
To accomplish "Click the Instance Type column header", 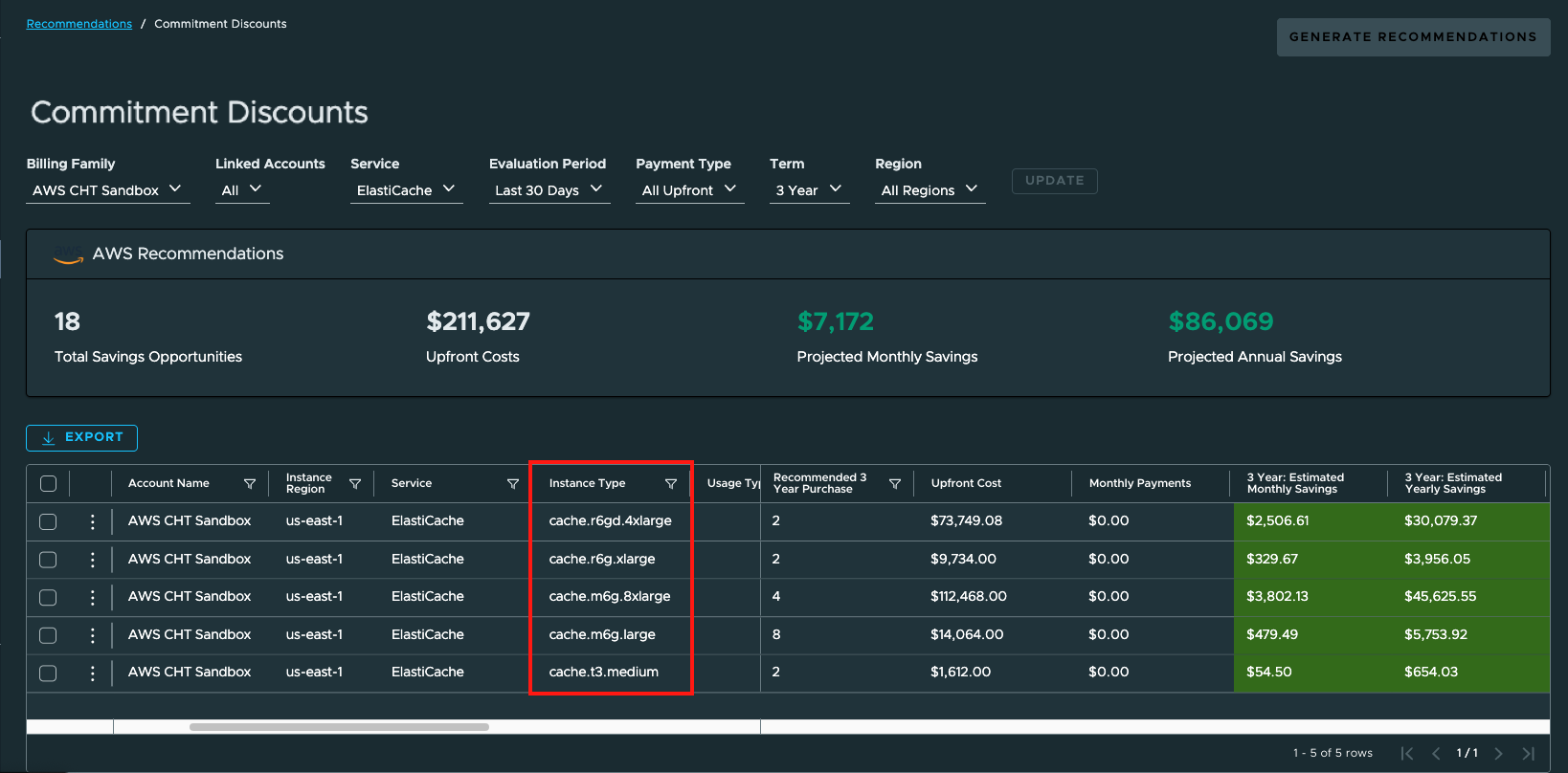I will pyautogui.click(x=587, y=483).
